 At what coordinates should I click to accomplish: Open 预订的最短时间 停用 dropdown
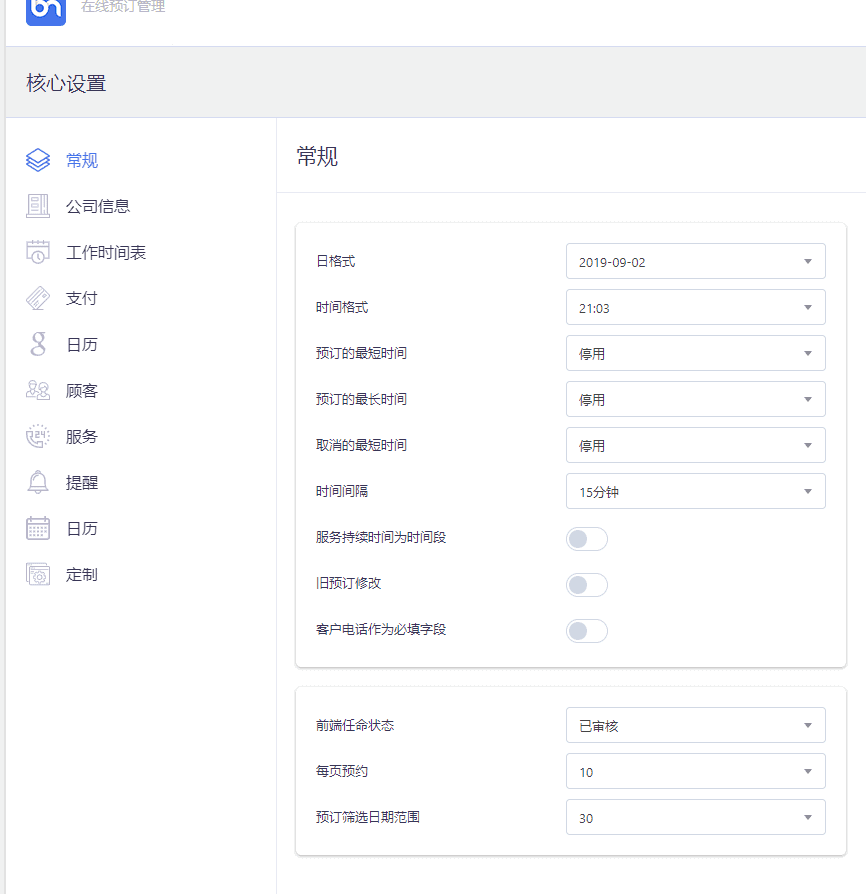pyautogui.click(x=696, y=353)
